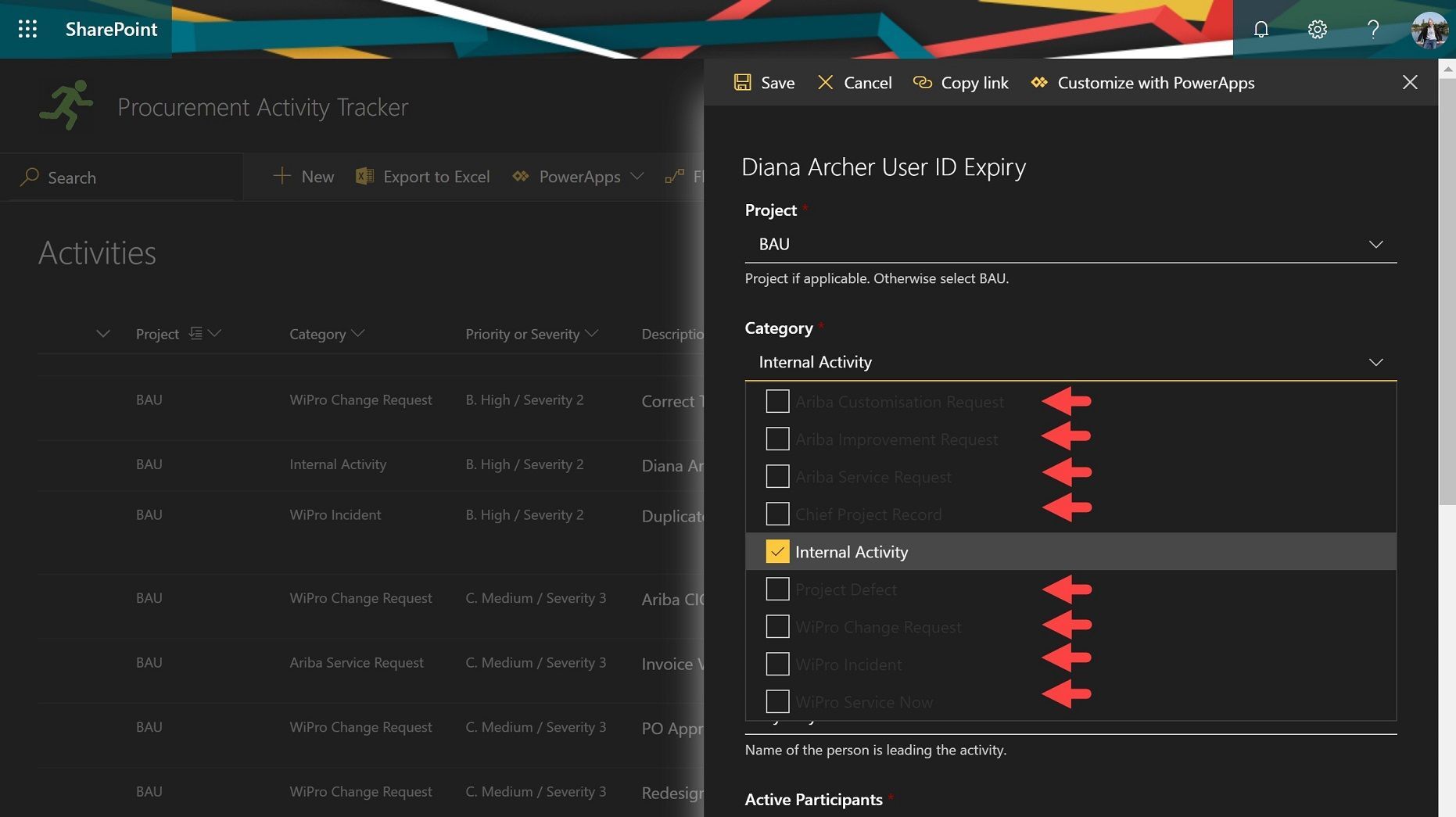Screen dimensions: 1456x817
Task: Open the Project BAU dropdown
Action: coord(1376,244)
